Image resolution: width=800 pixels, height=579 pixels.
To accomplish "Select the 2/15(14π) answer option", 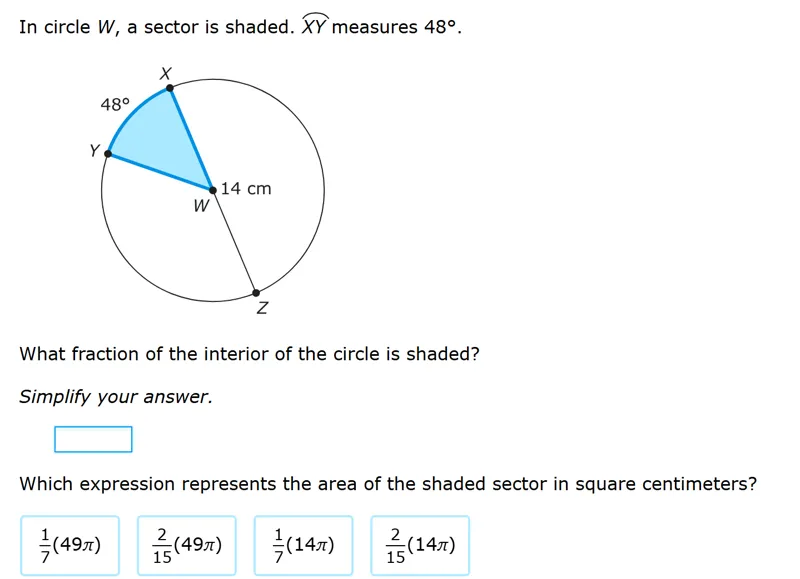I will 420,545.
